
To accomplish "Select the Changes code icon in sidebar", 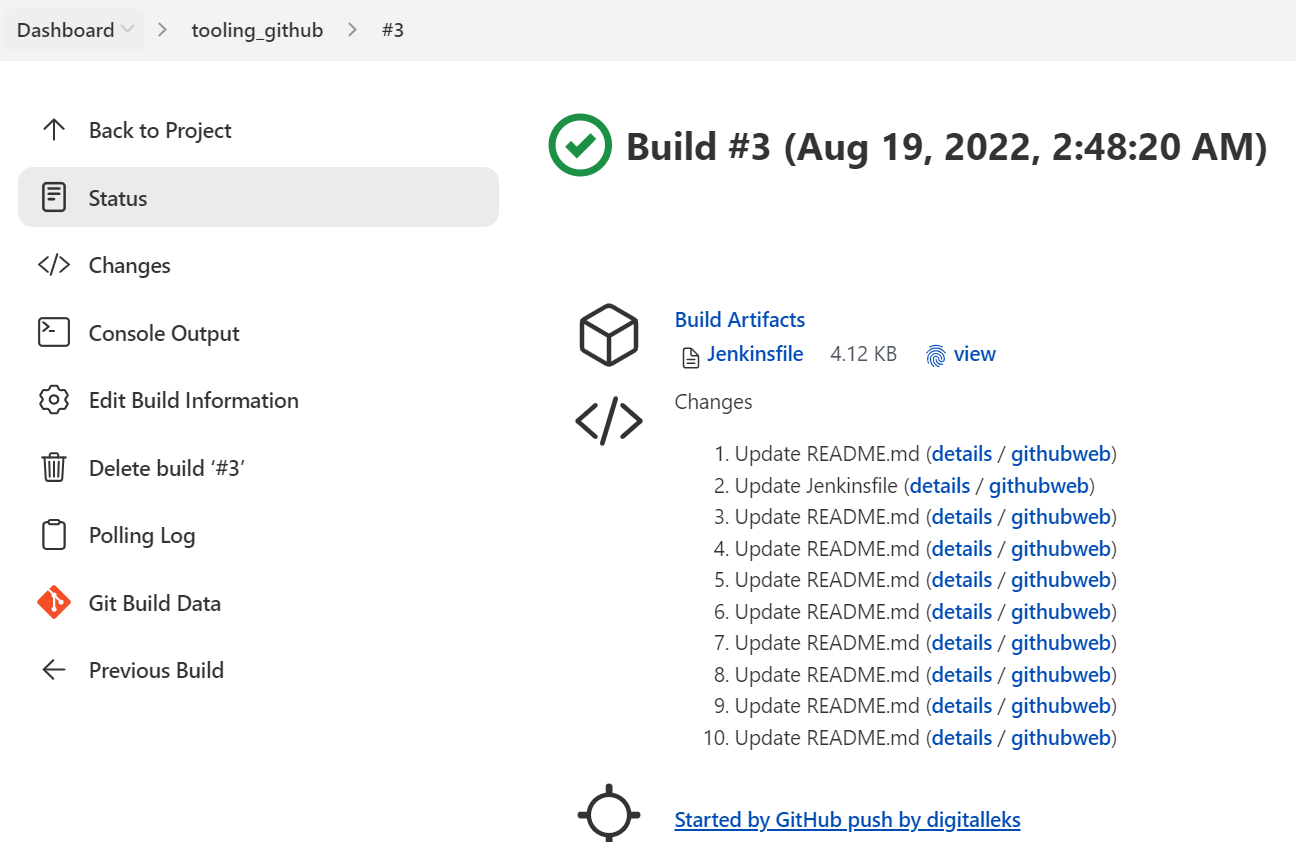I will pyautogui.click(x=53, y=264).
